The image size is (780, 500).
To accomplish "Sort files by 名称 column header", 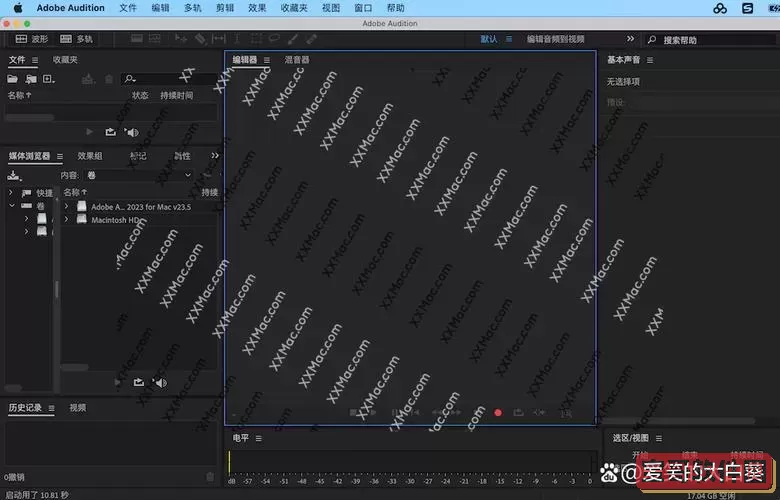I will point(19,95).
